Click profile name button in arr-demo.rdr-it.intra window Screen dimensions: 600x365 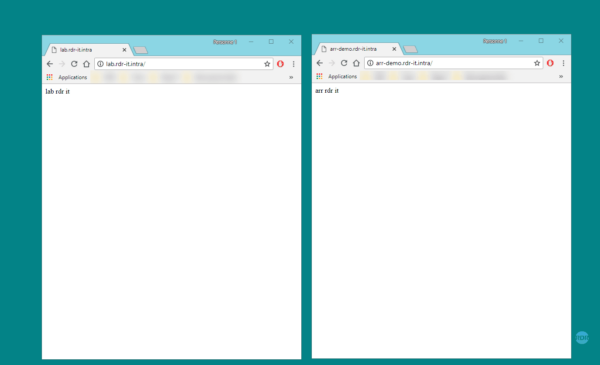pyautogui.click(x=495, y=41)
